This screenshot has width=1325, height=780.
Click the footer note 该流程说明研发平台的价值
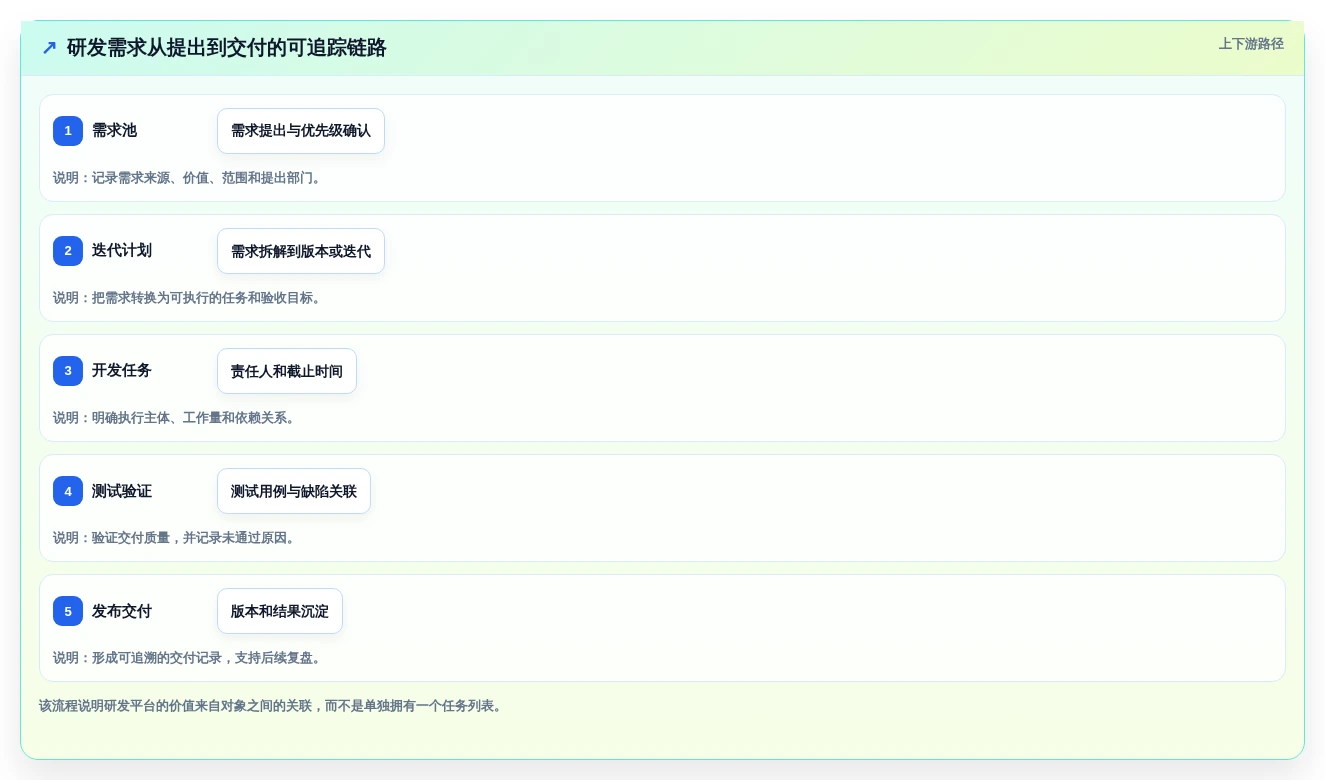click(272, 706)
